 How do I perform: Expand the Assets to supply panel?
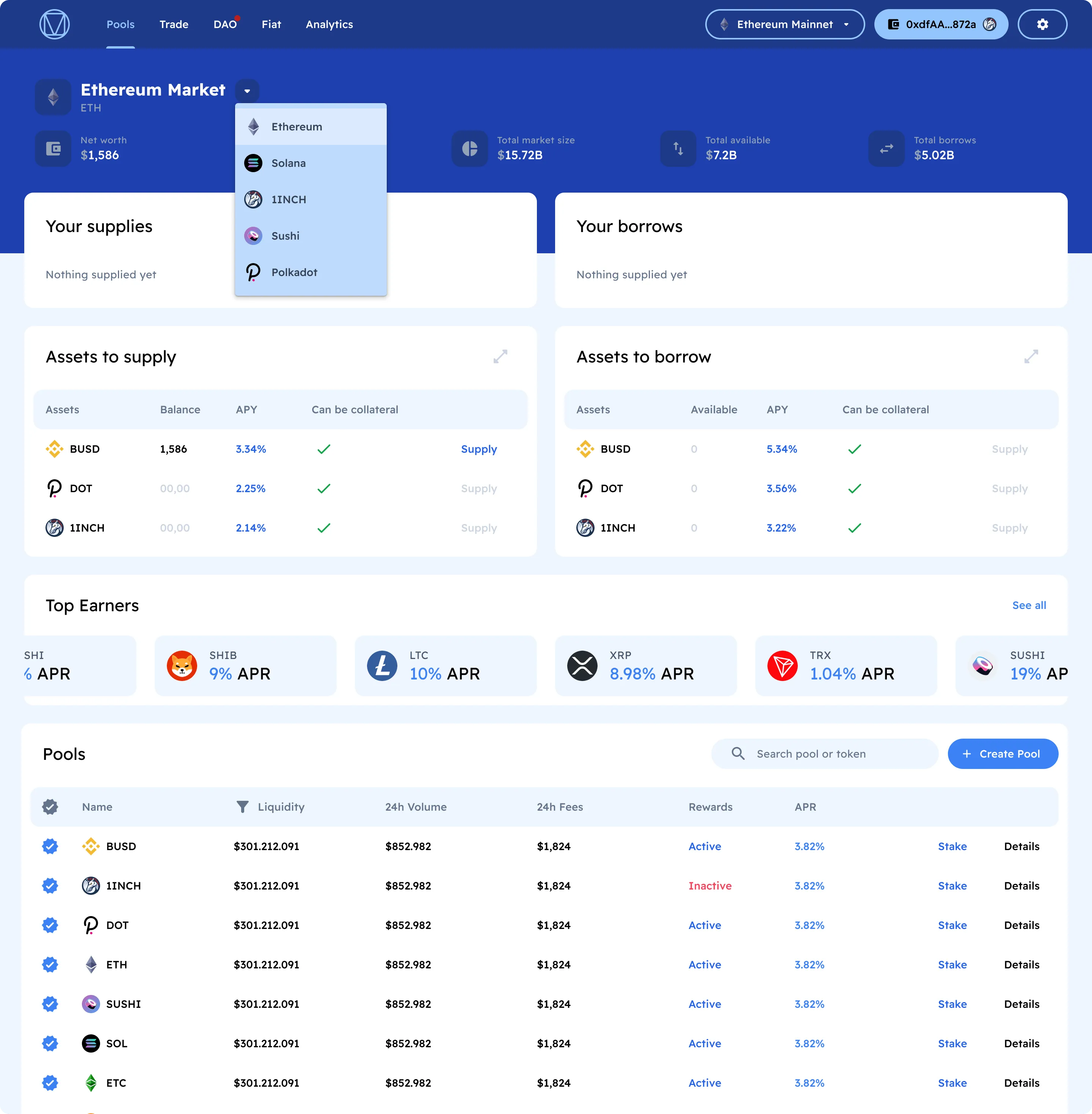pos(500,357)
